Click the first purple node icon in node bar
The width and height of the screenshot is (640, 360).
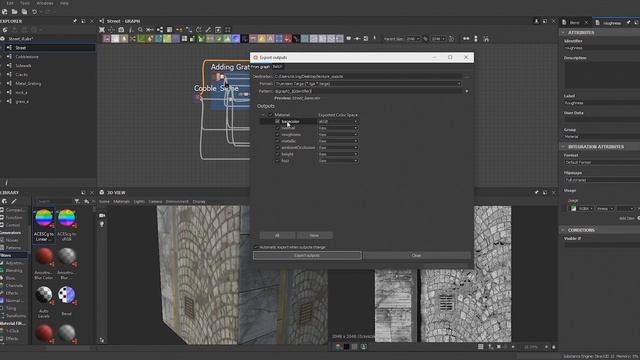pos(107,39)
